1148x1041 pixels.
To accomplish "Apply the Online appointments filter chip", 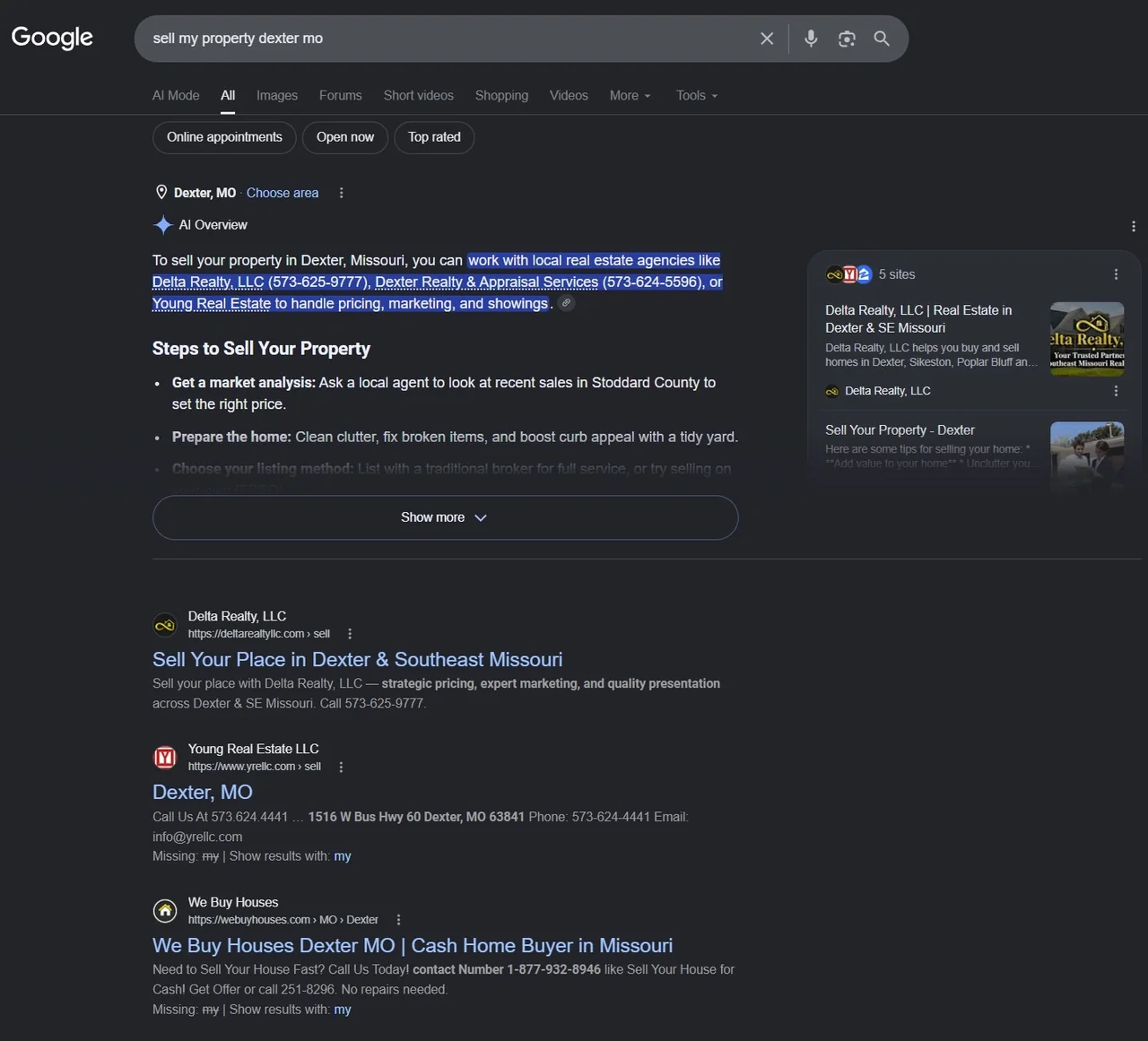I will (x=224, y=137).
